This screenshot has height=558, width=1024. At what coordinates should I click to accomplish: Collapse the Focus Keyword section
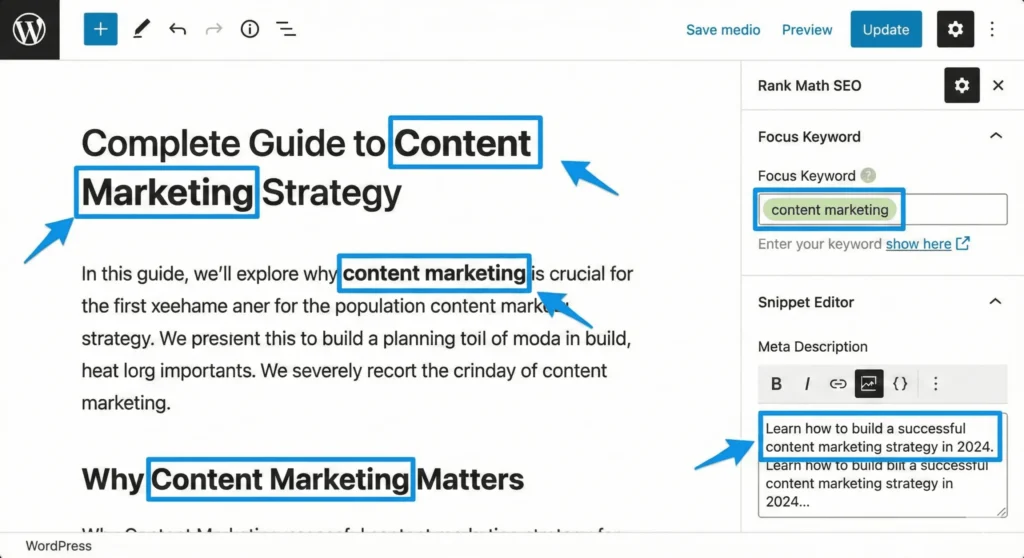995,136
